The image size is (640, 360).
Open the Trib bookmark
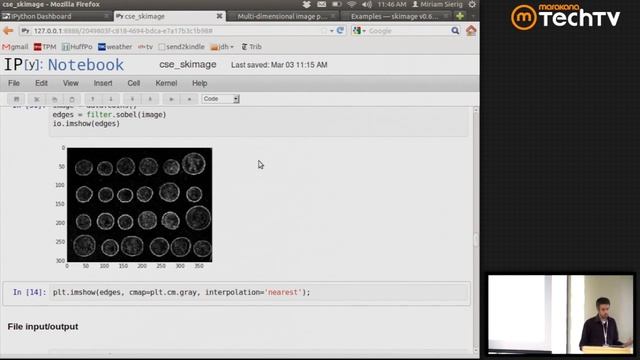pyautogui.click(x=251, y=47)
